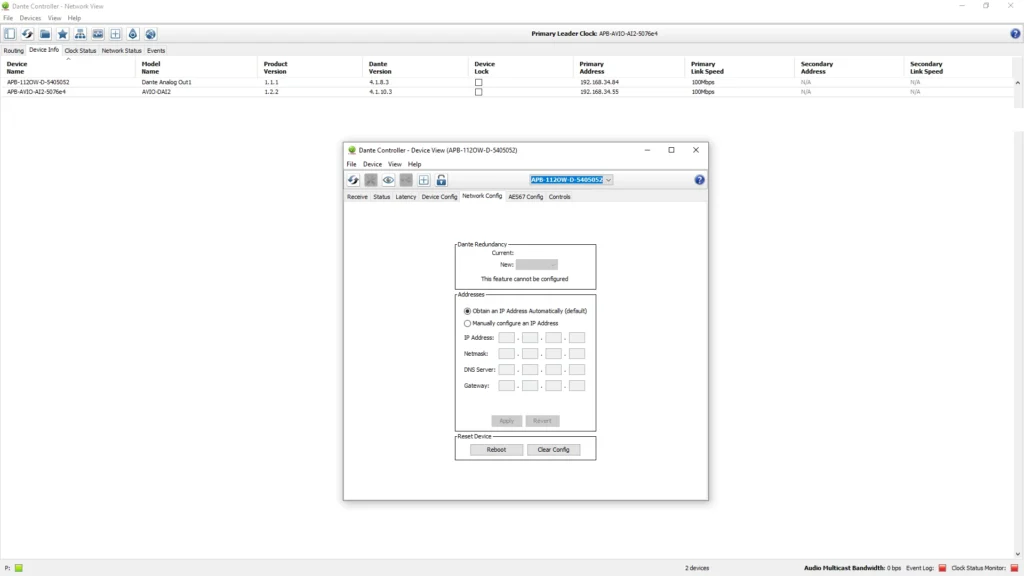Select Manually configure an IP Address option
The height and width of the screenshot is (576, 1024).
[x=467, y=323]
